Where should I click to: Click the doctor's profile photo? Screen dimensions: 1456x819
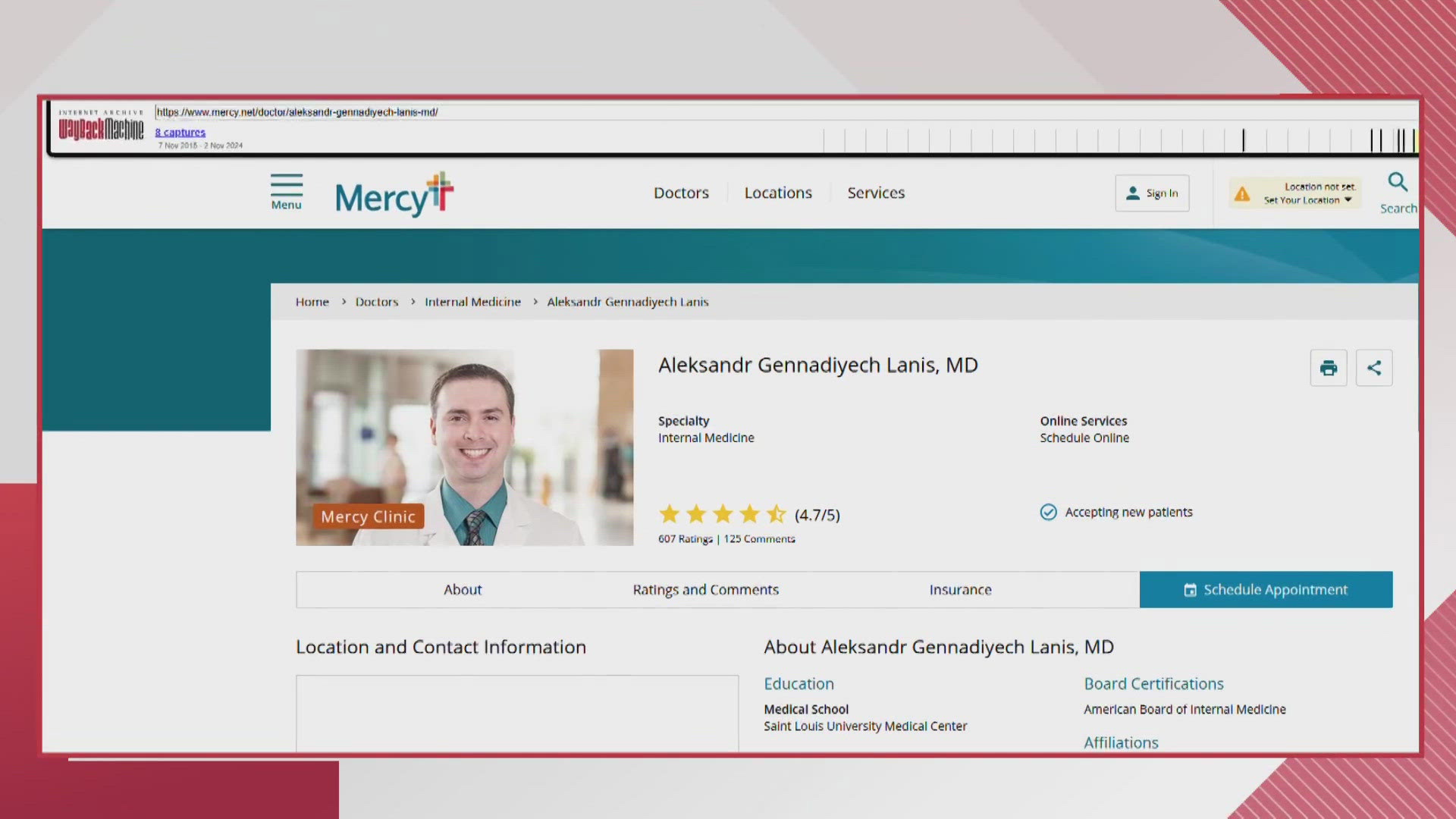[465, 447]
